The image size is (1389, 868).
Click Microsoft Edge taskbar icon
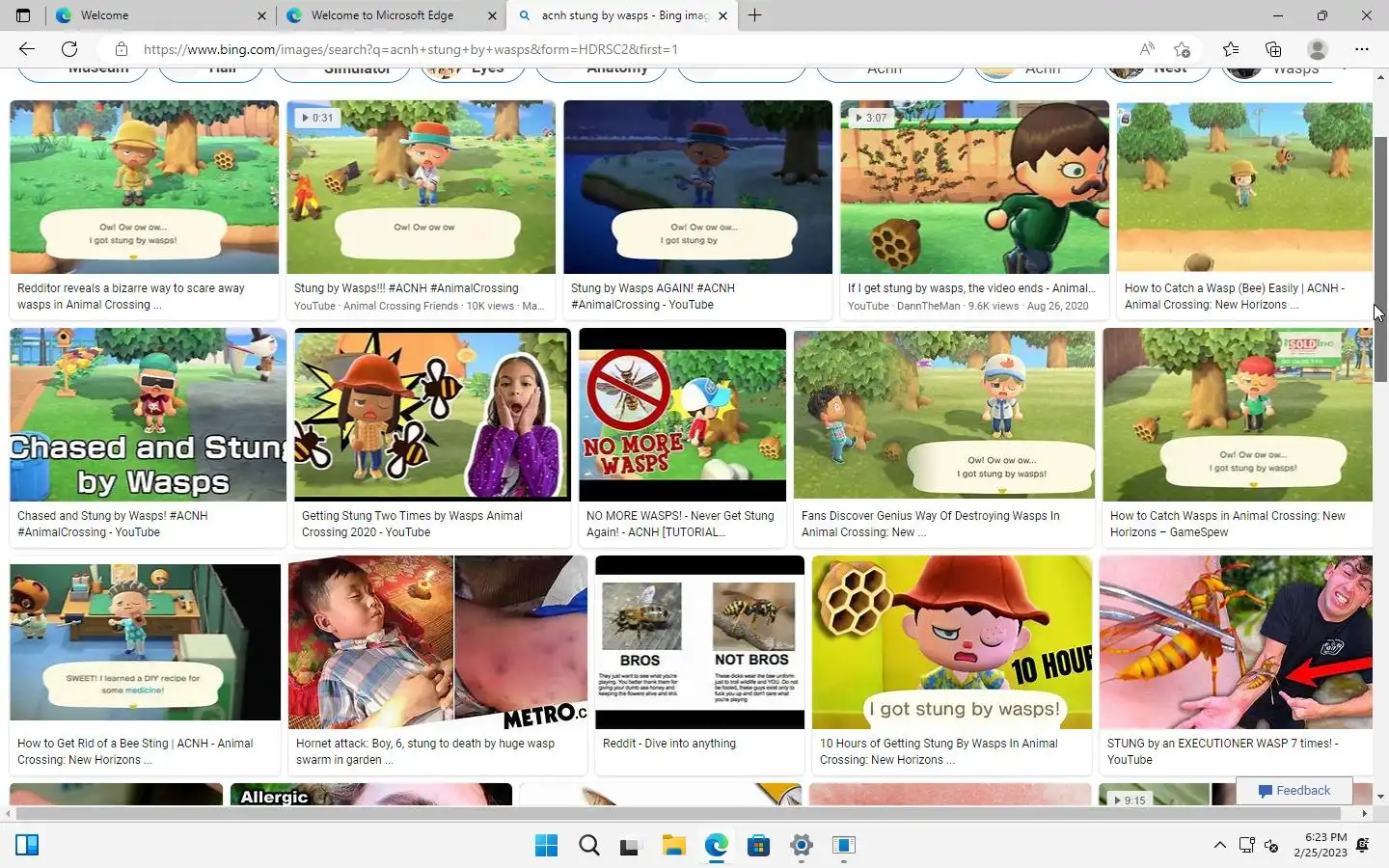[716, 846]
